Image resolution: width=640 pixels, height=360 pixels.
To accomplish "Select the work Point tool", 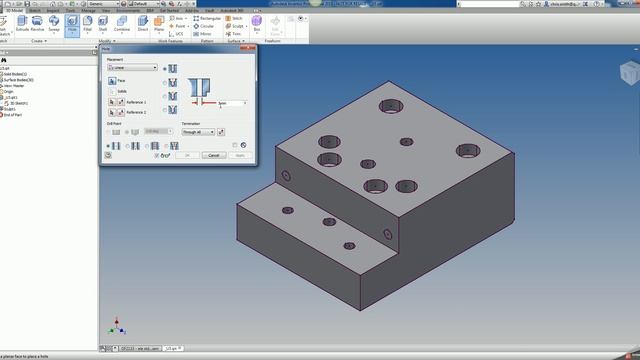I will coord(178,26).
